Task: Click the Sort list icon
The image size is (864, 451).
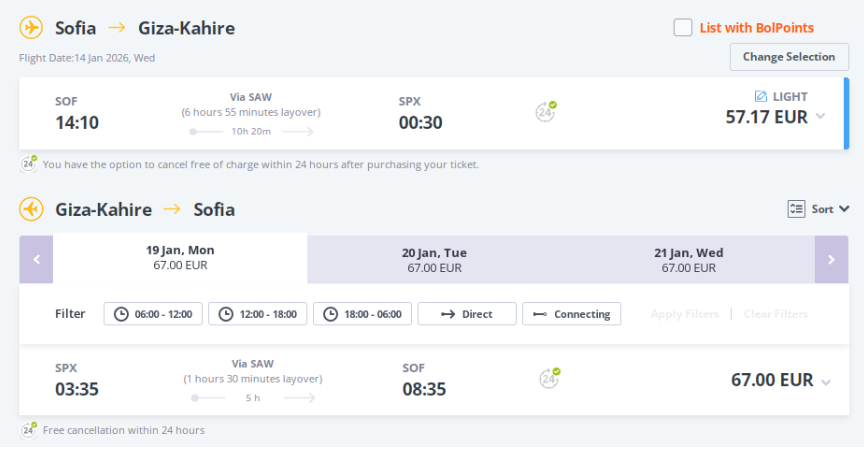Action: coord(796,209)
